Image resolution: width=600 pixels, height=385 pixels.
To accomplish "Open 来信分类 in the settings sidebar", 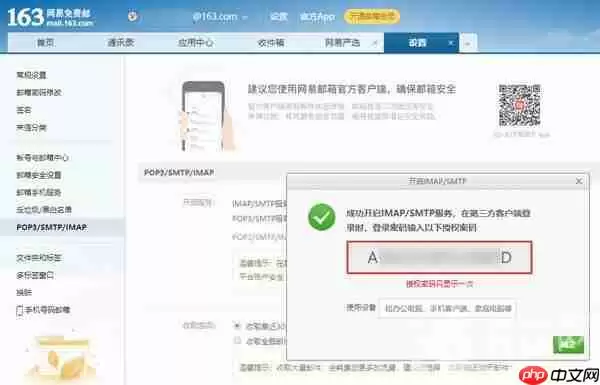I will (31, 127).
